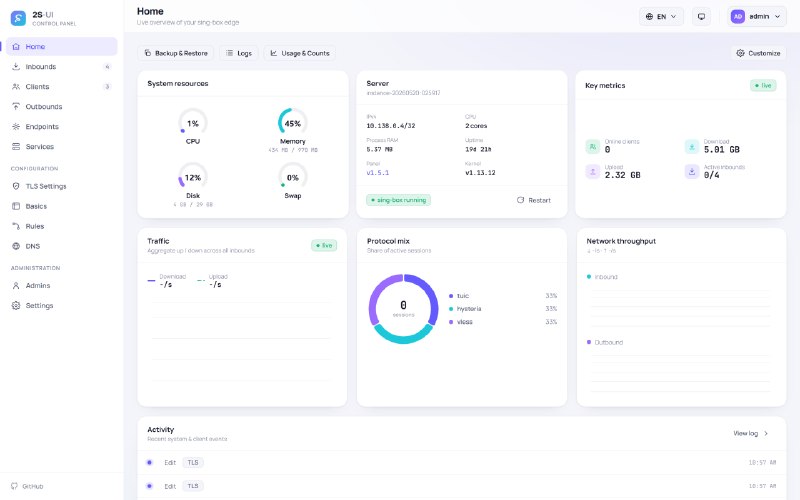Click the monitor theme icon
The image size is (800, 500).
pos(702,16)
